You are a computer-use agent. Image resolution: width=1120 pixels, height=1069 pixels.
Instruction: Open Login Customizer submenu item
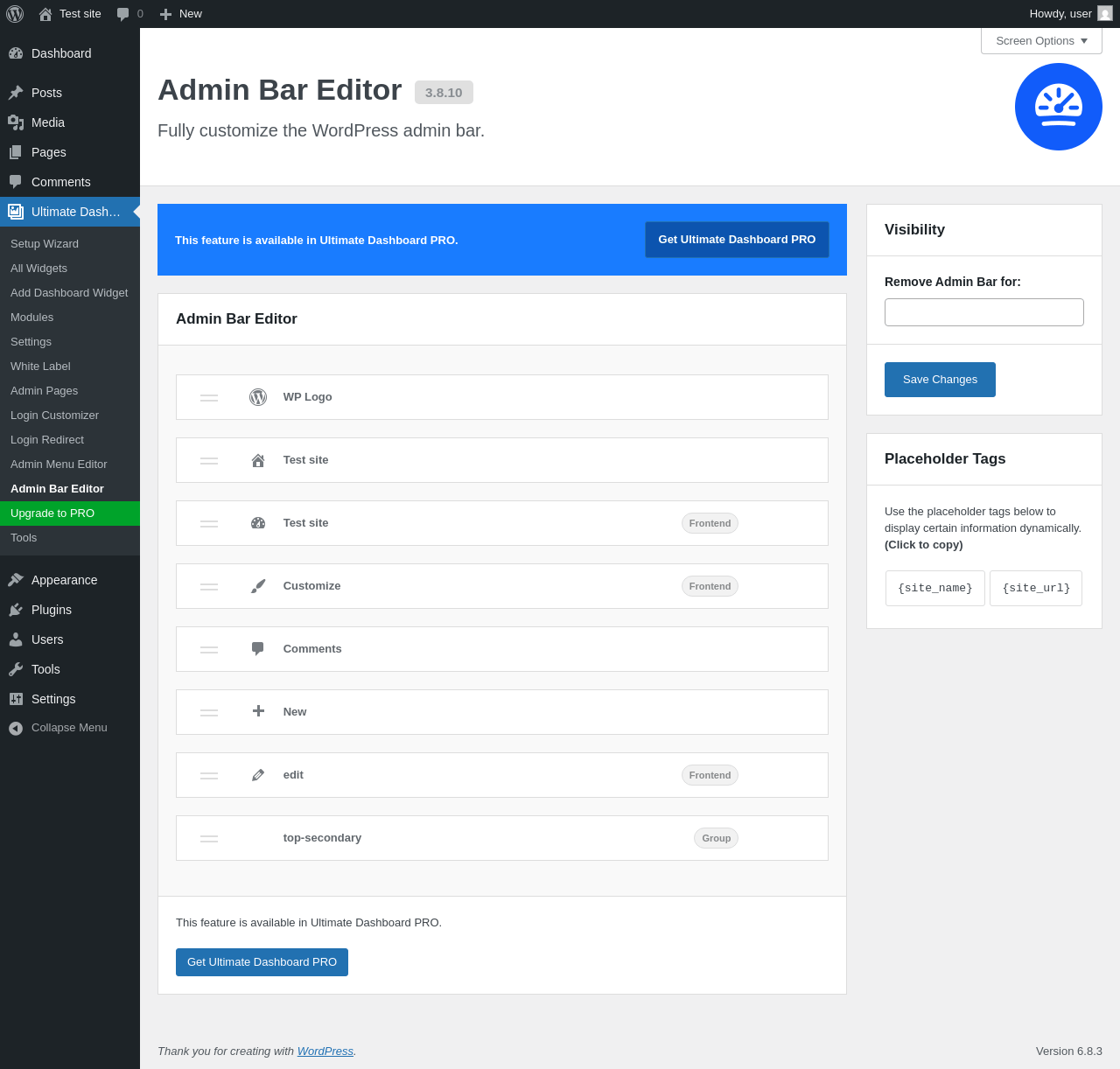(70, 416)
